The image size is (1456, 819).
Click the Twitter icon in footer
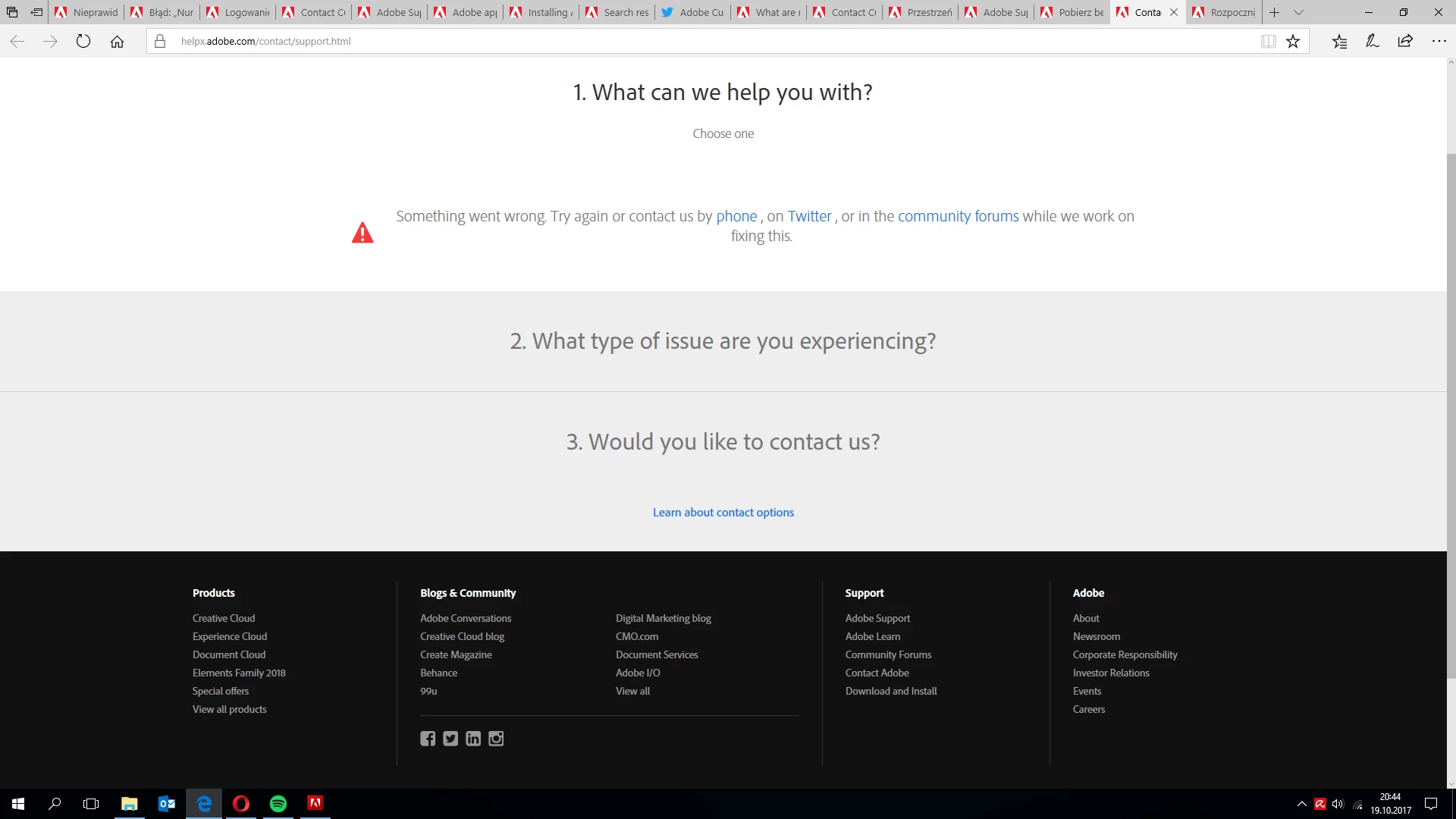click(x=450, y=739)
